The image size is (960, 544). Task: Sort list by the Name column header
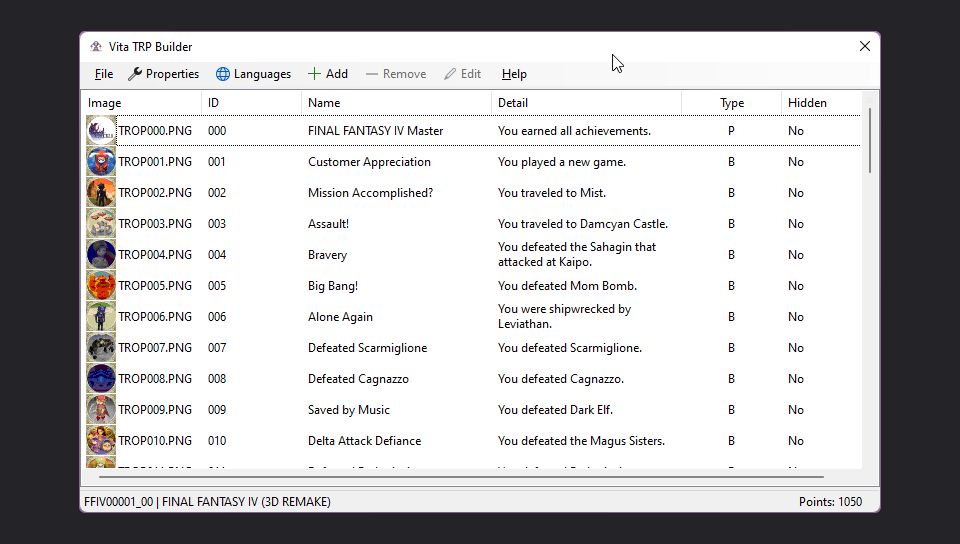click(x=324, y=103)
